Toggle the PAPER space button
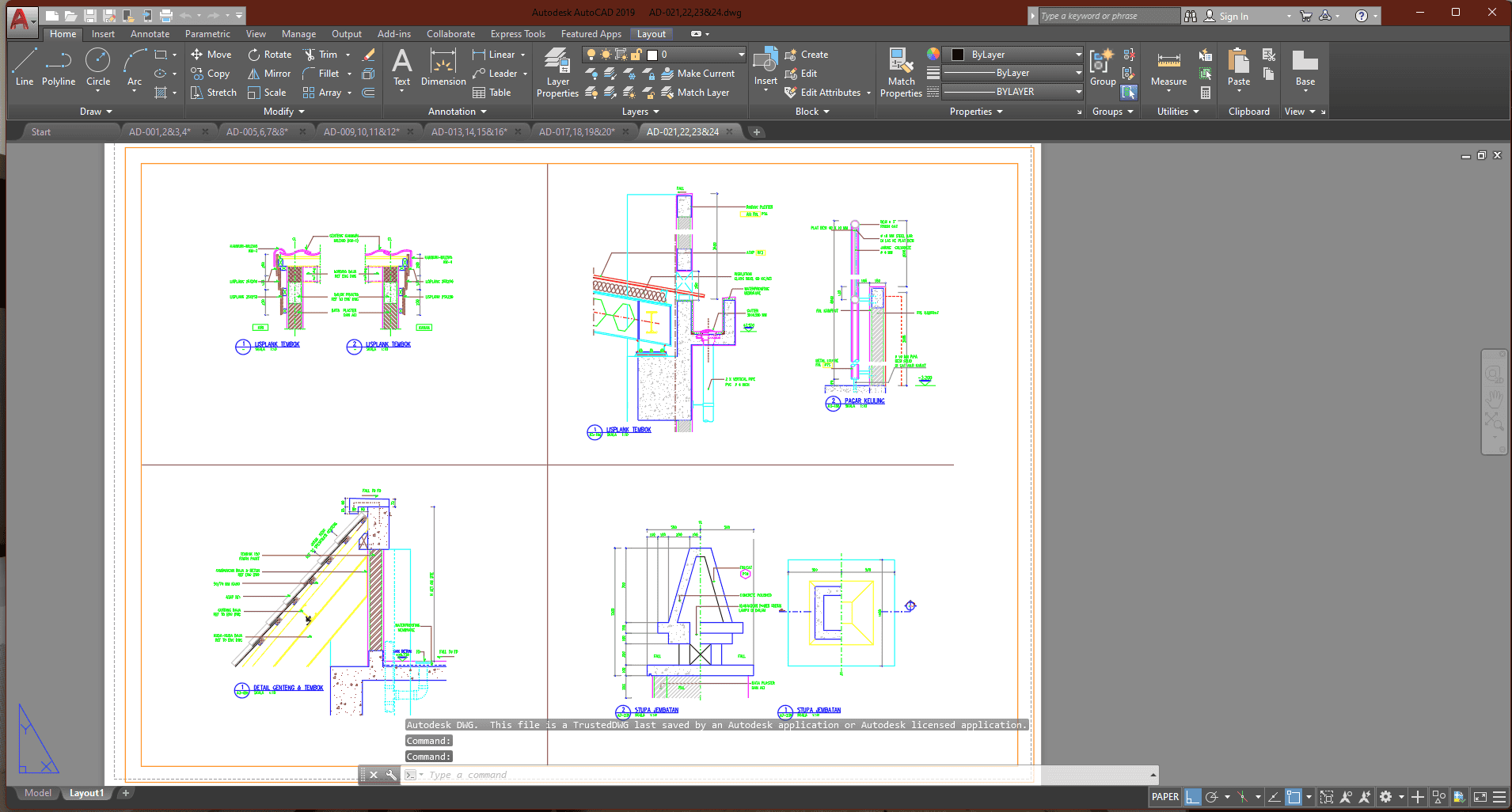Screen dimensions: 1512x812 pyautogui.click(x=1164, y=797)
